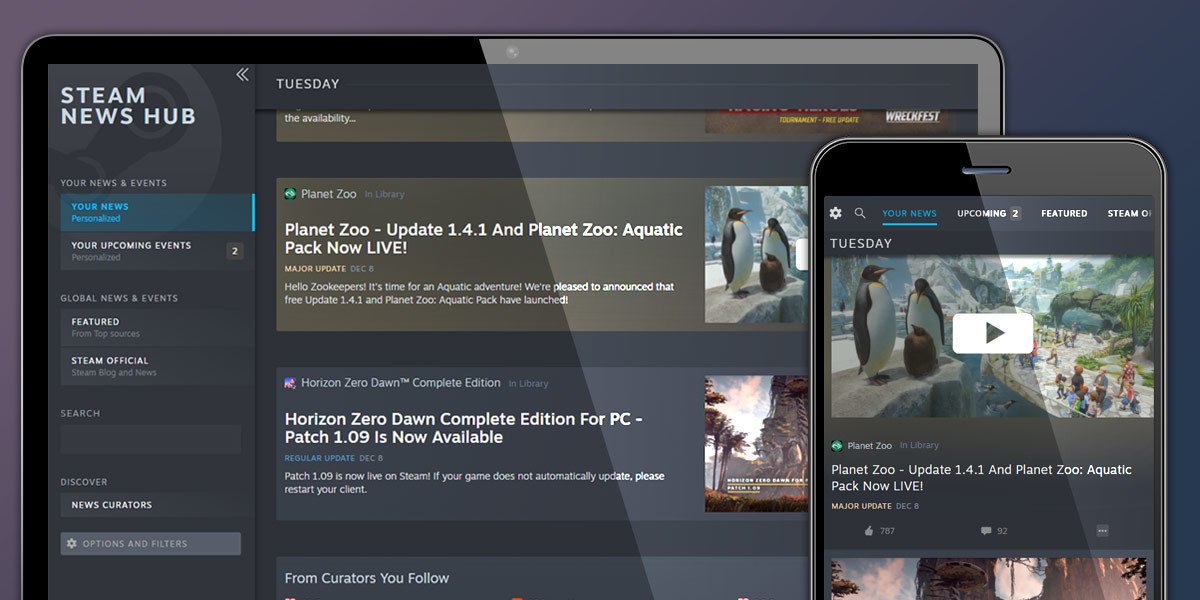Viewport: 1200px width, 600px height.
Task: Open Steam Official blog and news
Action: 110,364
